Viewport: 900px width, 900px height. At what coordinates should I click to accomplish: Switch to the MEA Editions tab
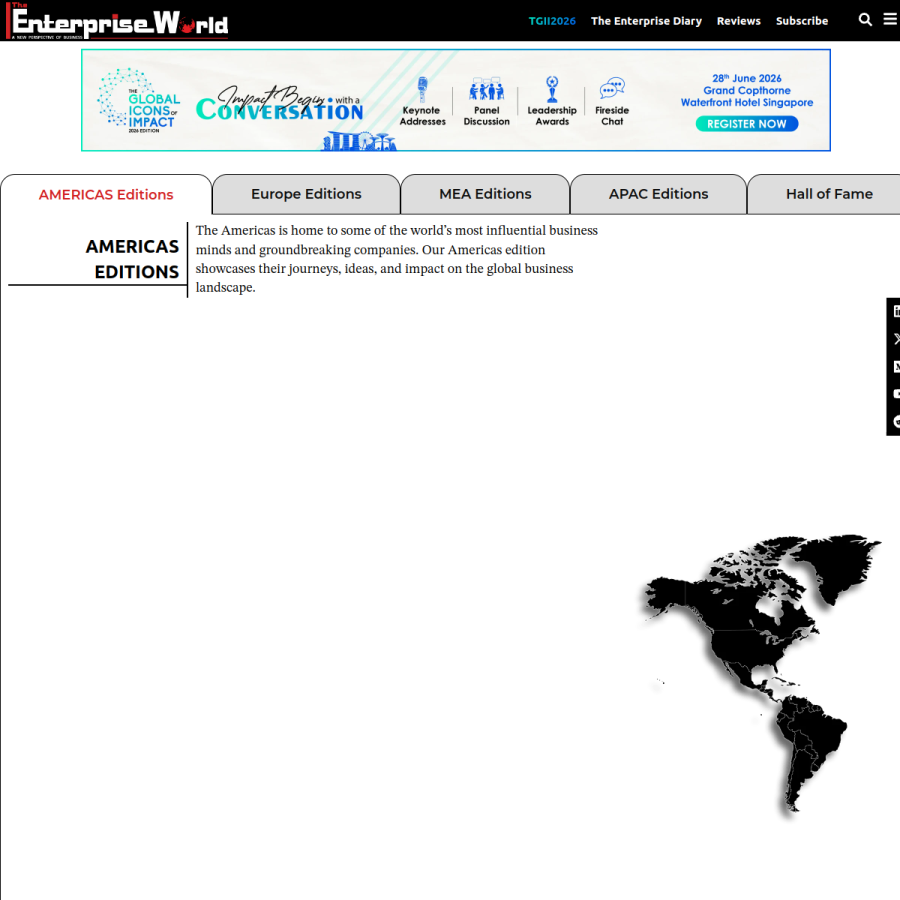click(x=486, y=194)
